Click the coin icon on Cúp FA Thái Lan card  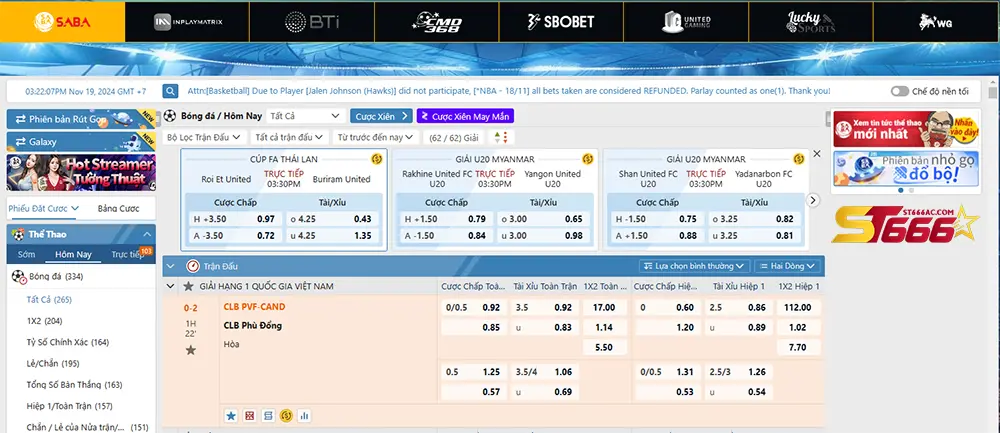tap(376, 159)
